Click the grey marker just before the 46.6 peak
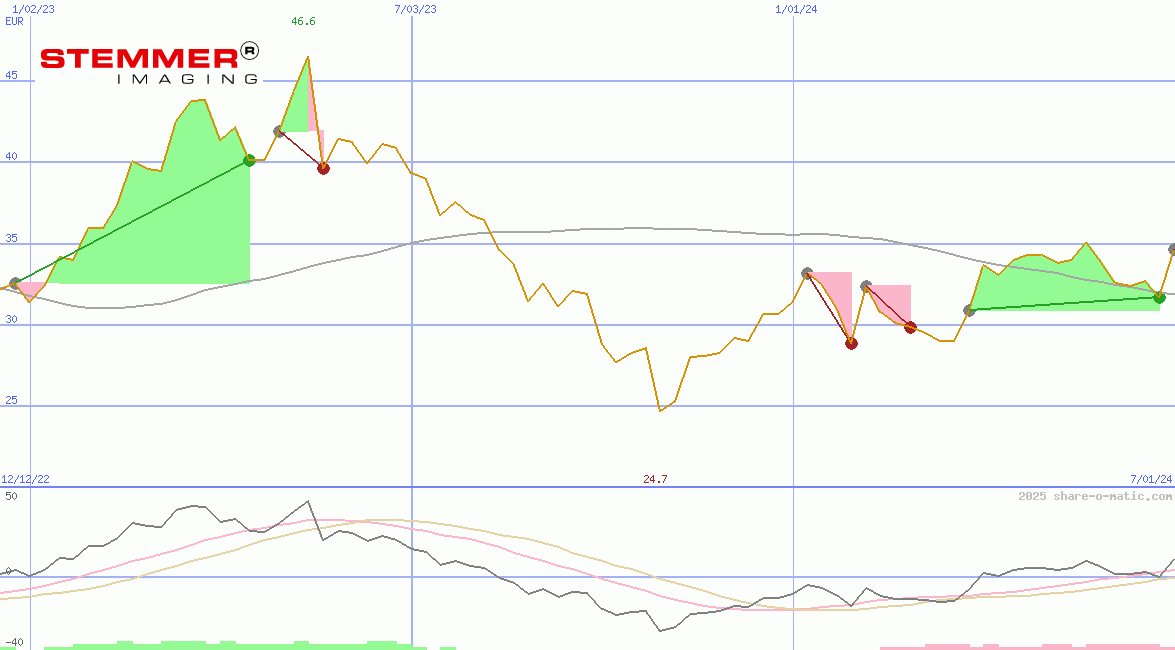The height and width of the screenshot is (650, 1175). point(279,131)
